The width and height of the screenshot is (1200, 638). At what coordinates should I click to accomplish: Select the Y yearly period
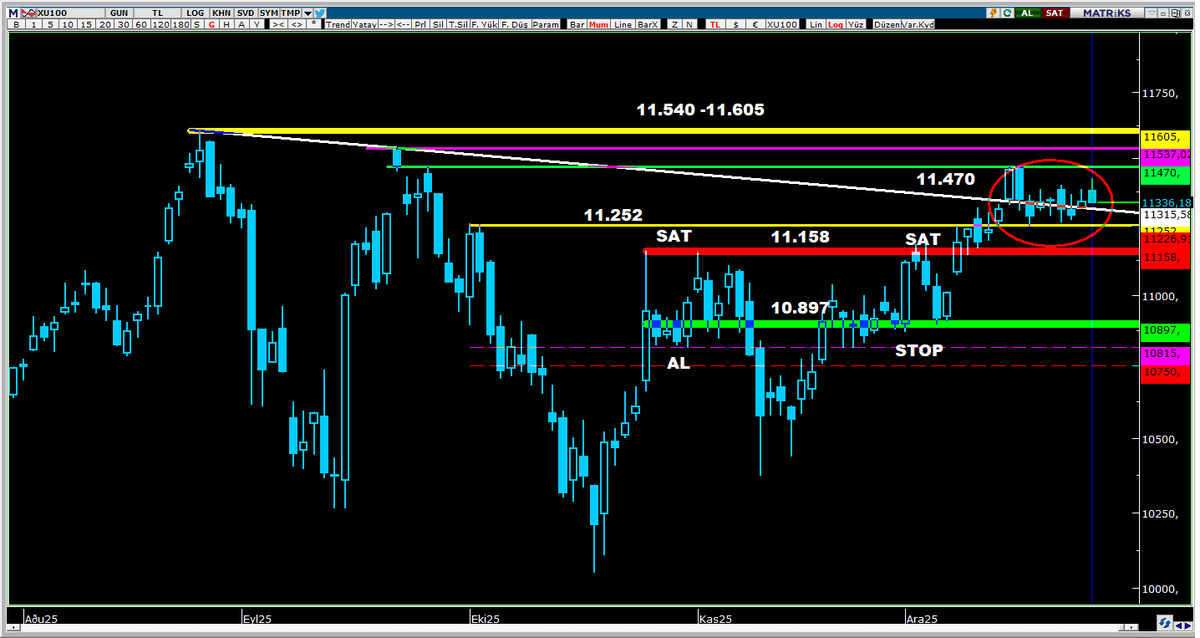click(x=256, y=24)
